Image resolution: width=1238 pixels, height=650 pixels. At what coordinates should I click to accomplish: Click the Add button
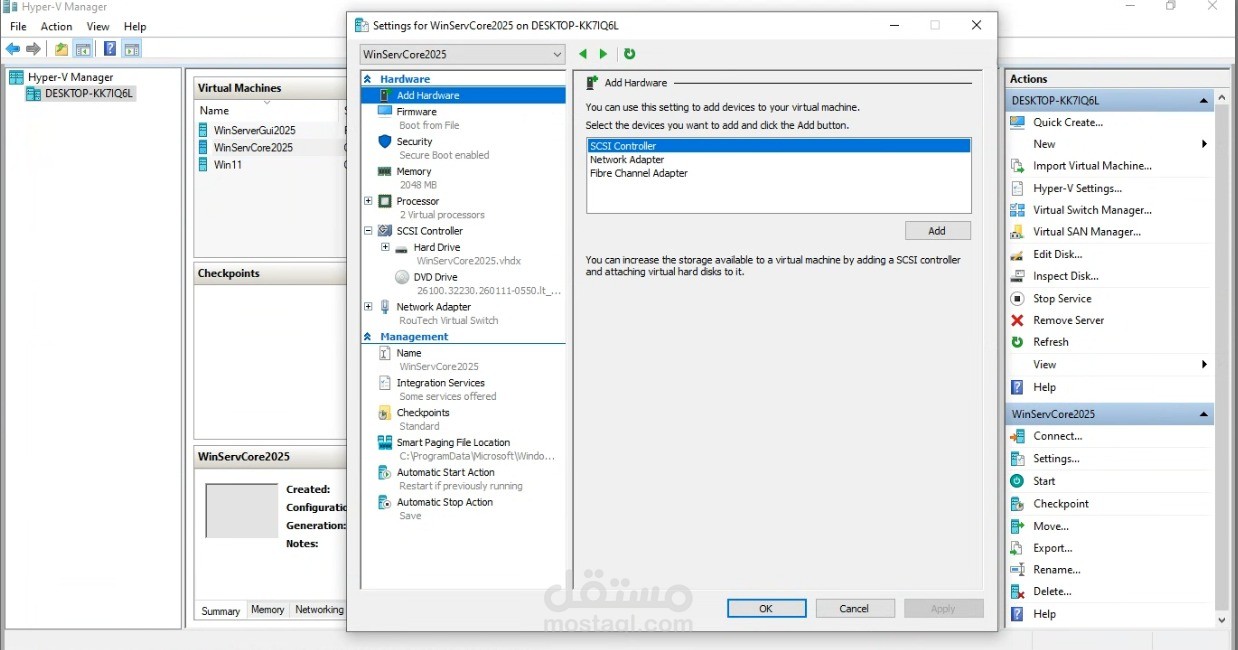[x=937, y=231]
